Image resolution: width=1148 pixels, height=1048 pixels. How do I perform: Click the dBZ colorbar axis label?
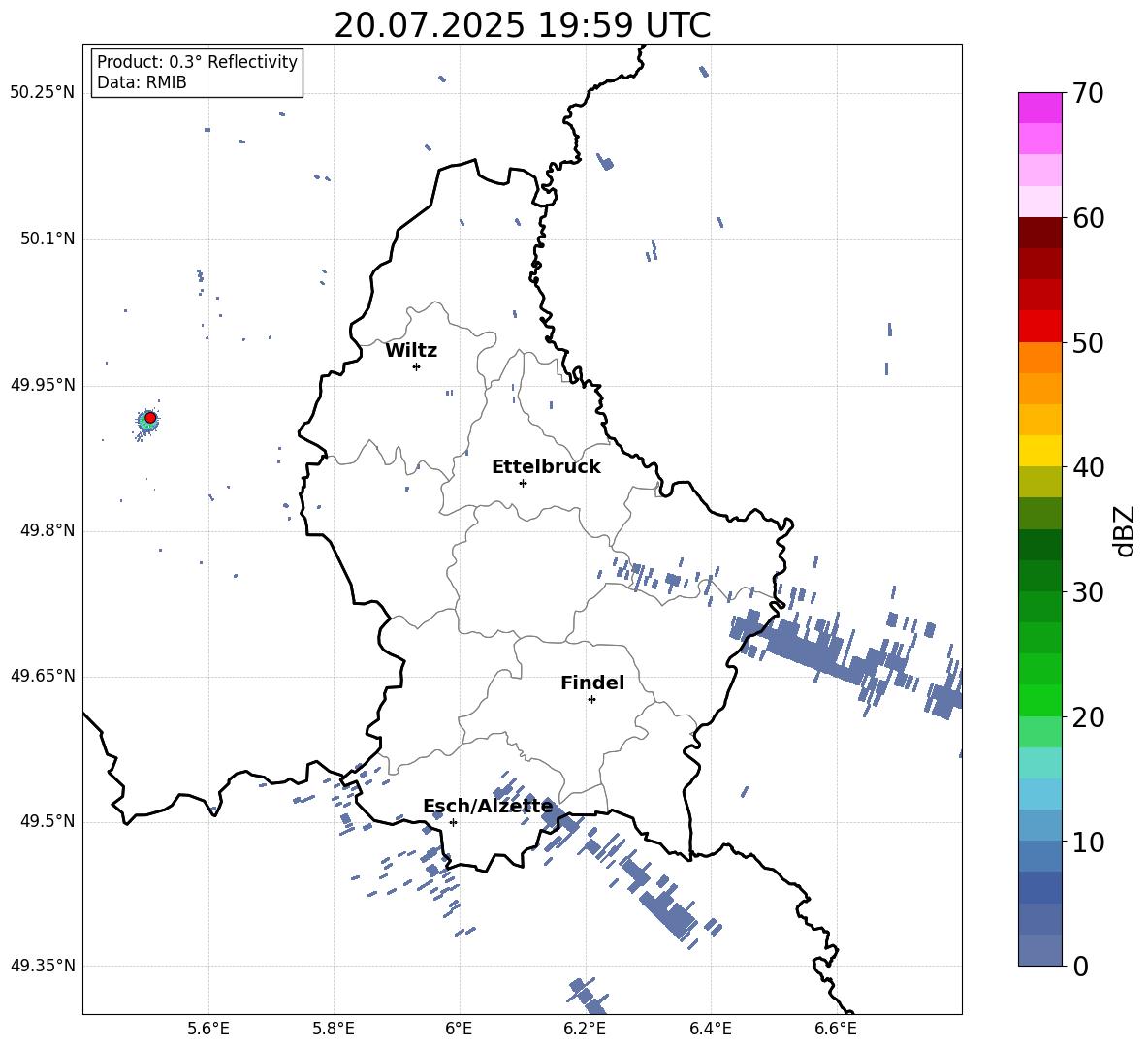pyautogui.click(x=1126, y=530)
